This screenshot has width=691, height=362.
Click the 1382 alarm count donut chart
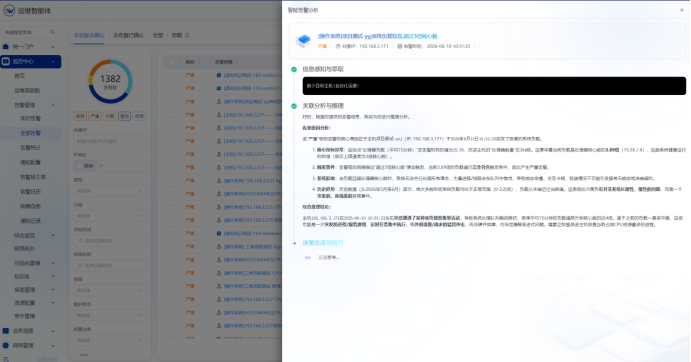point(110,82)
